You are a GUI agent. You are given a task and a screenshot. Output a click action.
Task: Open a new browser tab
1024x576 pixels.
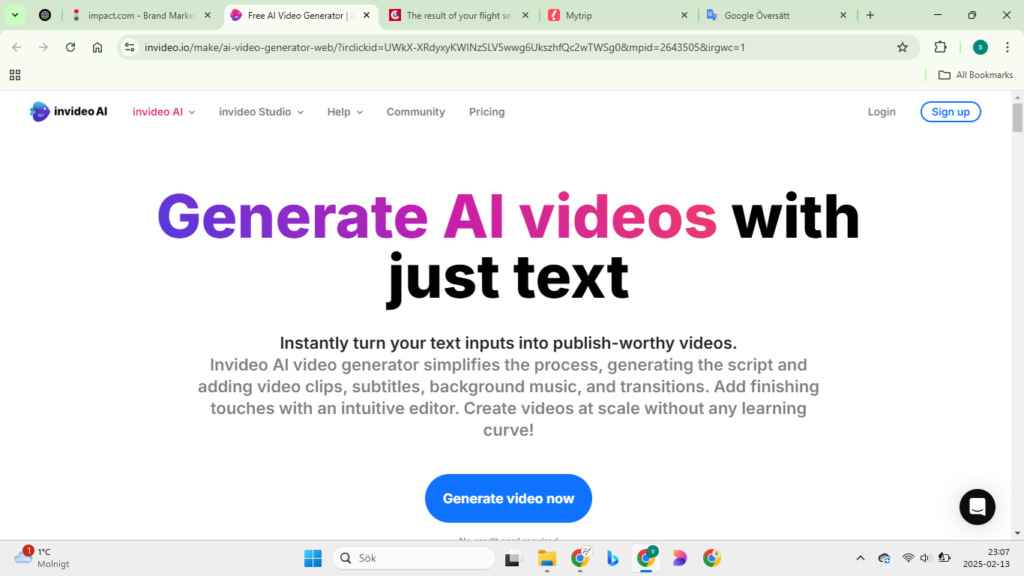(870, 15)
